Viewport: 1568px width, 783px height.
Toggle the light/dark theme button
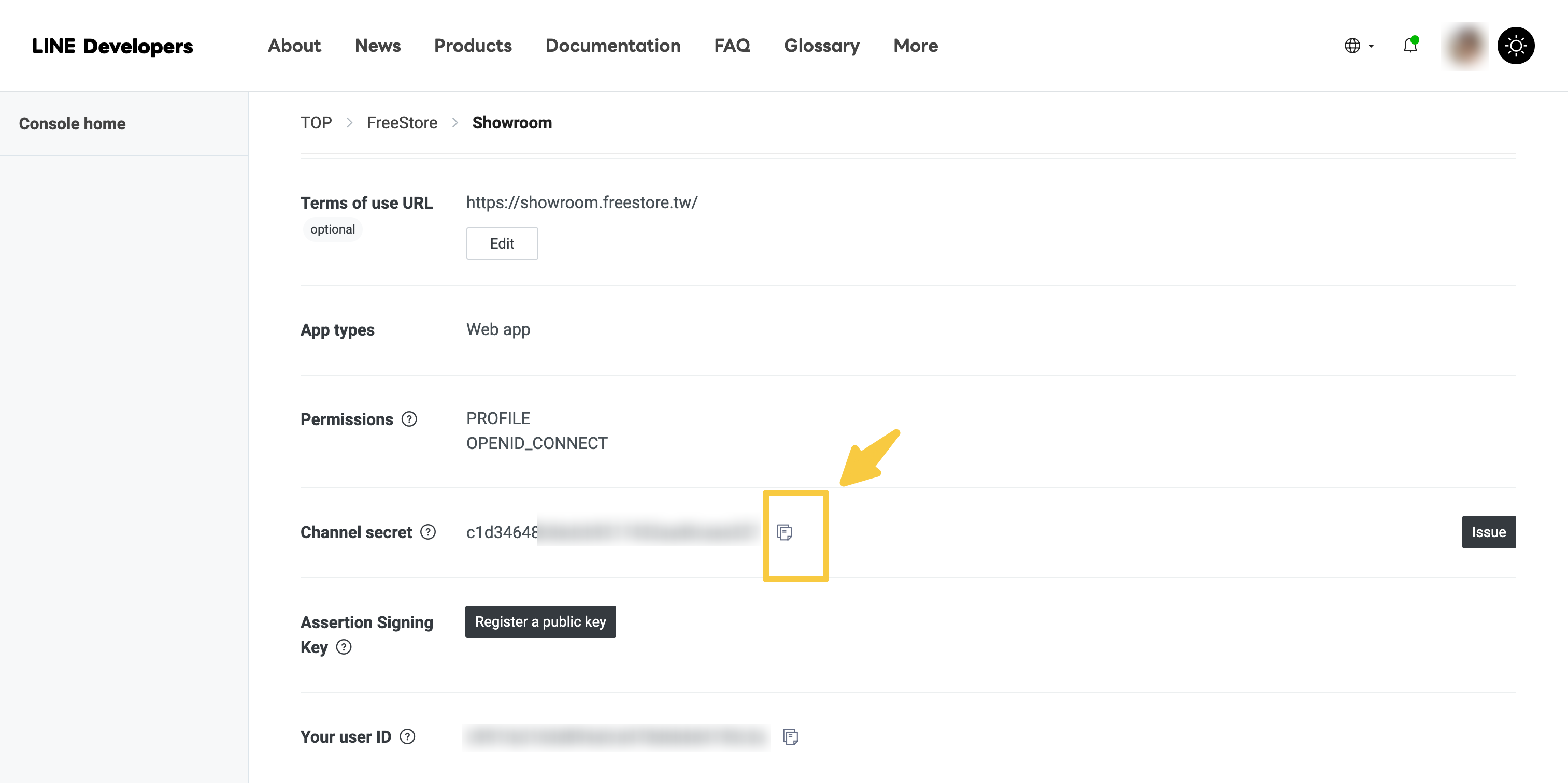[1515, 46]
